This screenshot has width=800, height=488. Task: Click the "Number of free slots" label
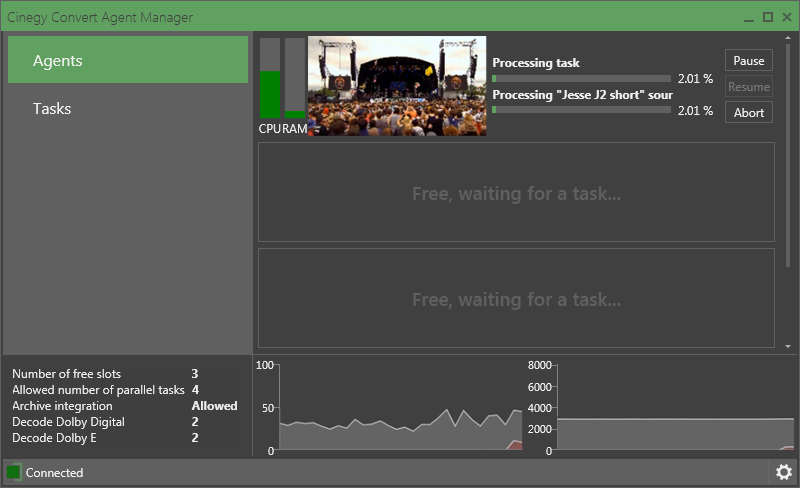[x=66, y=374]
